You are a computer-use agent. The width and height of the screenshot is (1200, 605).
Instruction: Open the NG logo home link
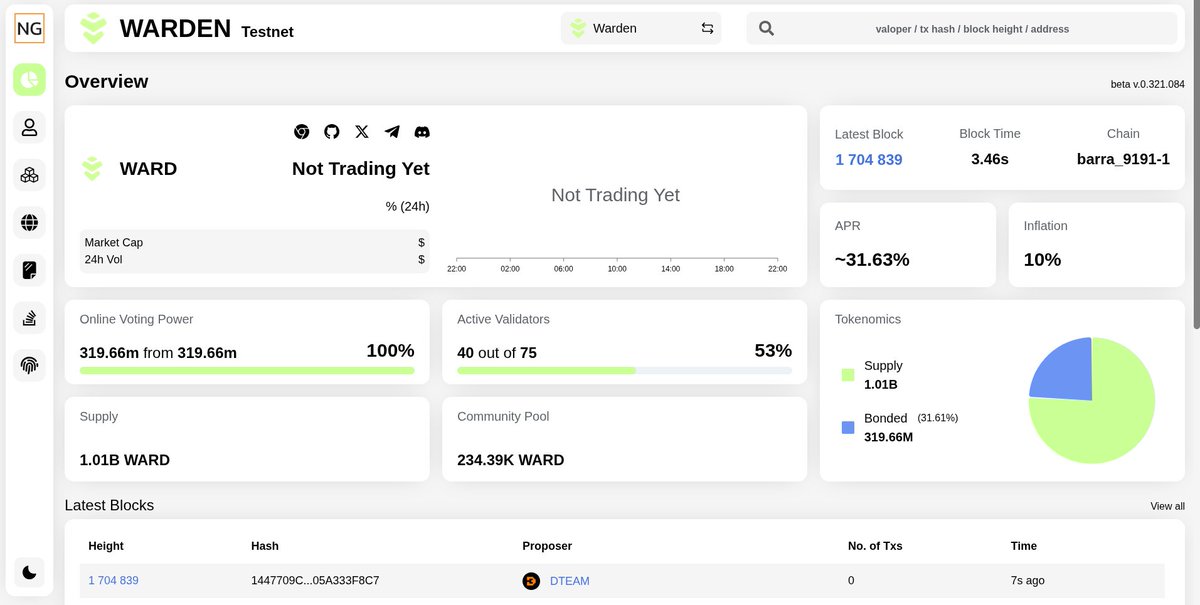click(29, 29)
